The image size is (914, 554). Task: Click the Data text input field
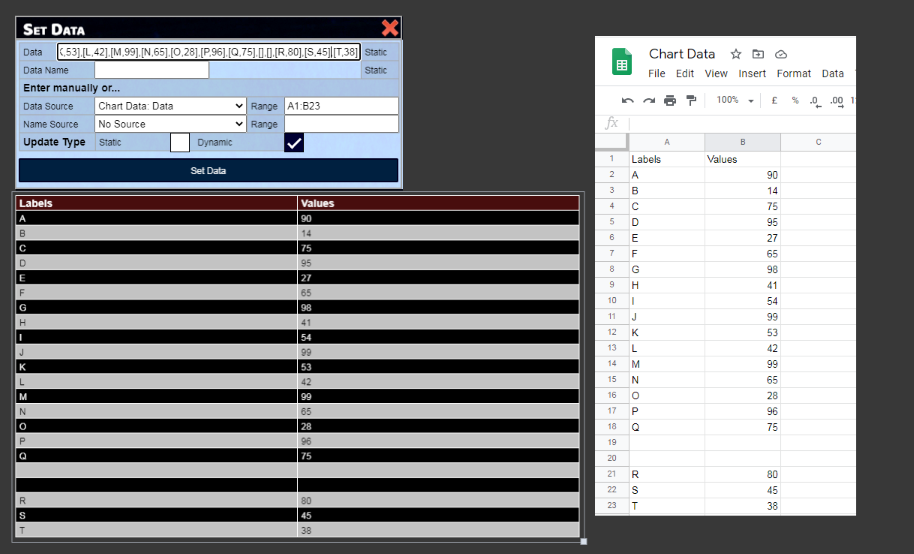209,52
